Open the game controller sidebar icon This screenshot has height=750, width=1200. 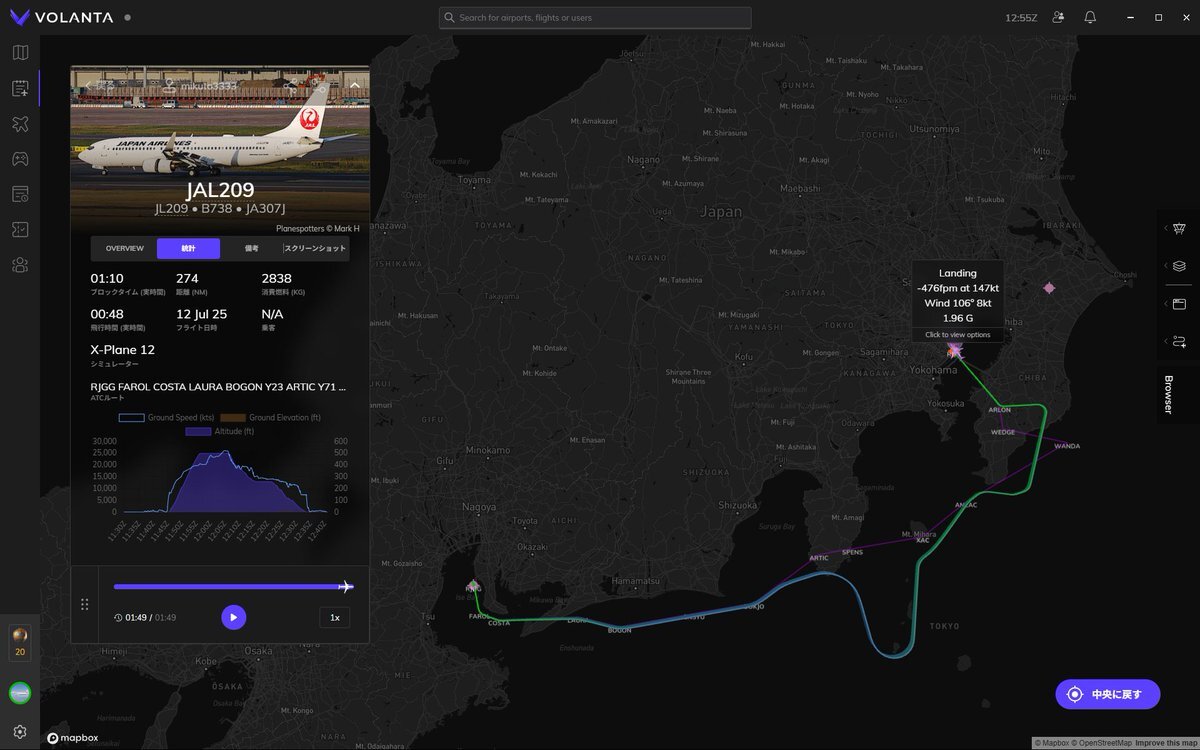20,159
